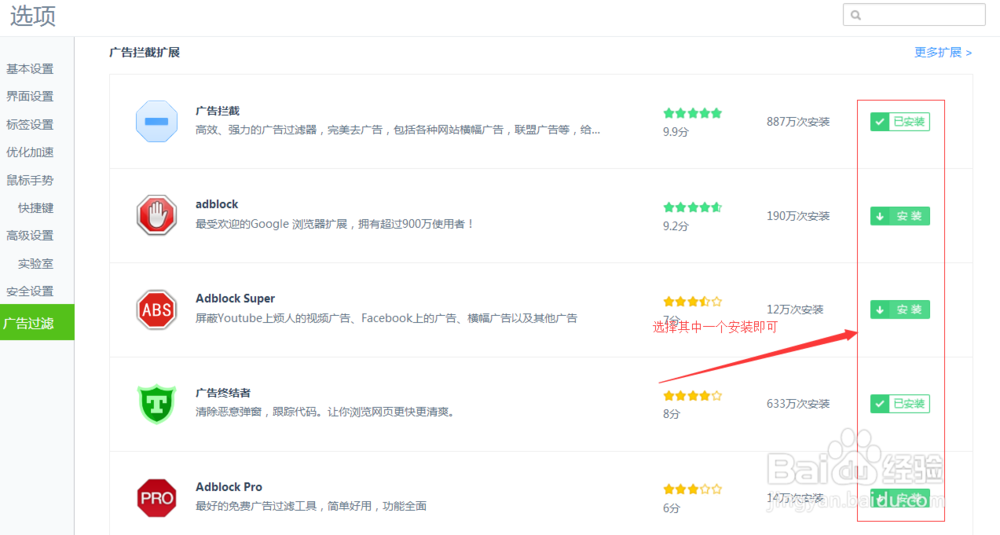The image size is (1000, 535).
Task: Open 优化加速 in the sidebar
Action: point(30,152)
